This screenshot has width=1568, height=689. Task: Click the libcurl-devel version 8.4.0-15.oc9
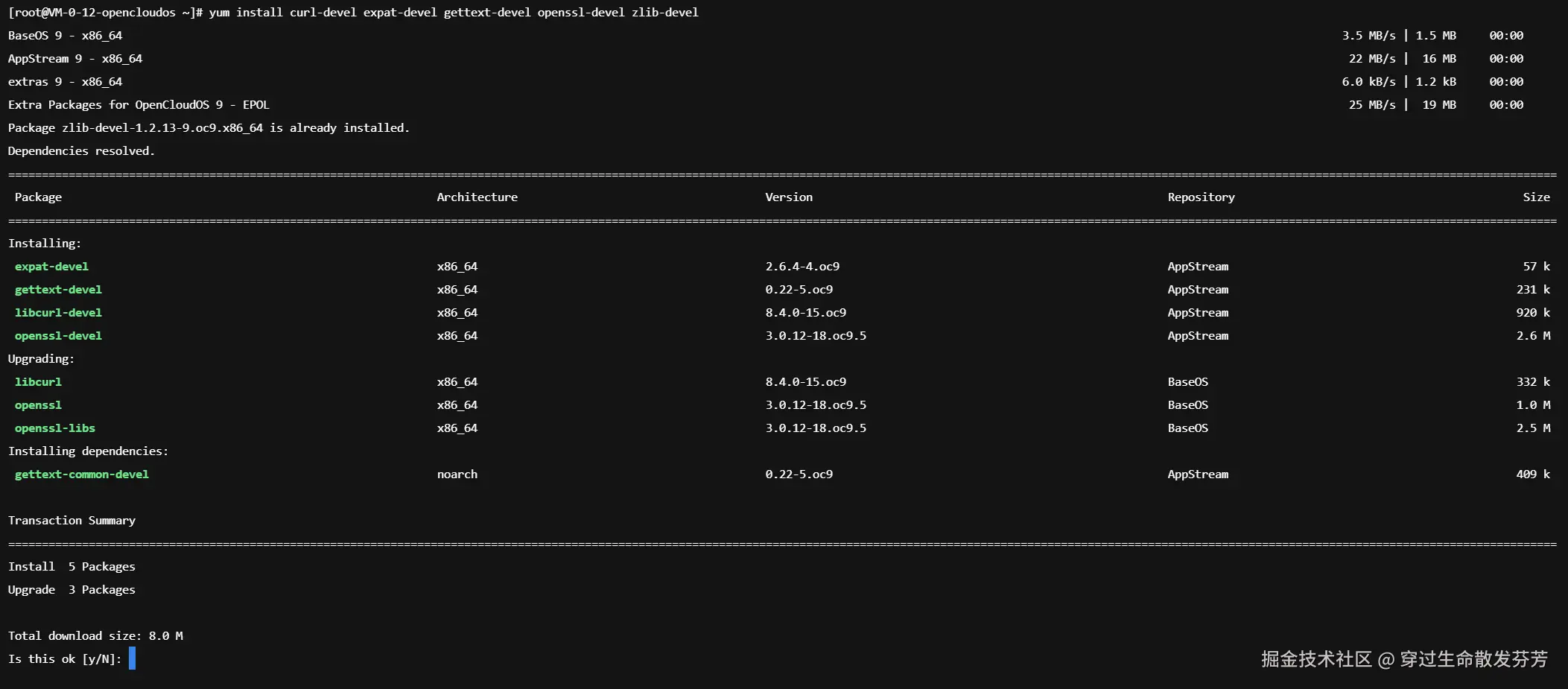click(x=806, y=313)
